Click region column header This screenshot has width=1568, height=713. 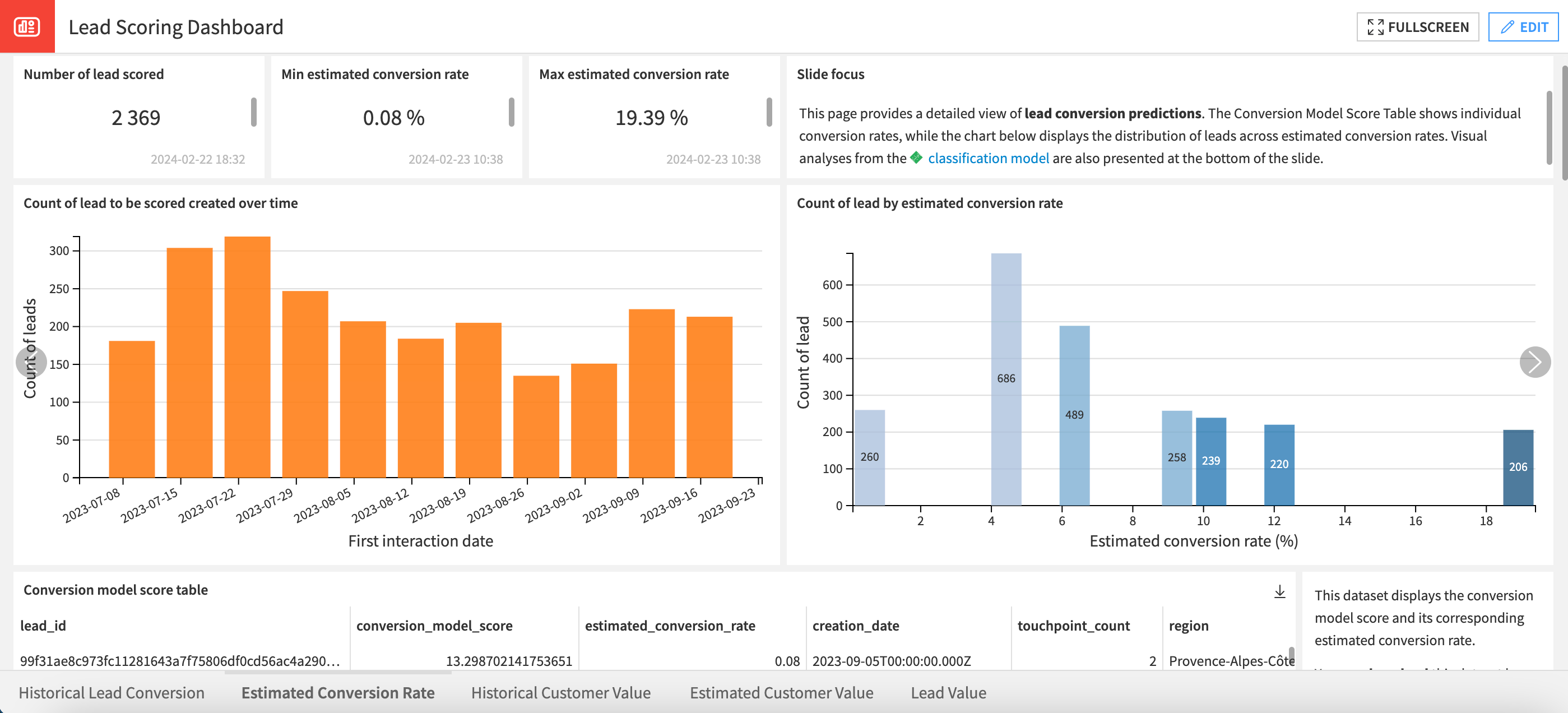(1188, 626)
